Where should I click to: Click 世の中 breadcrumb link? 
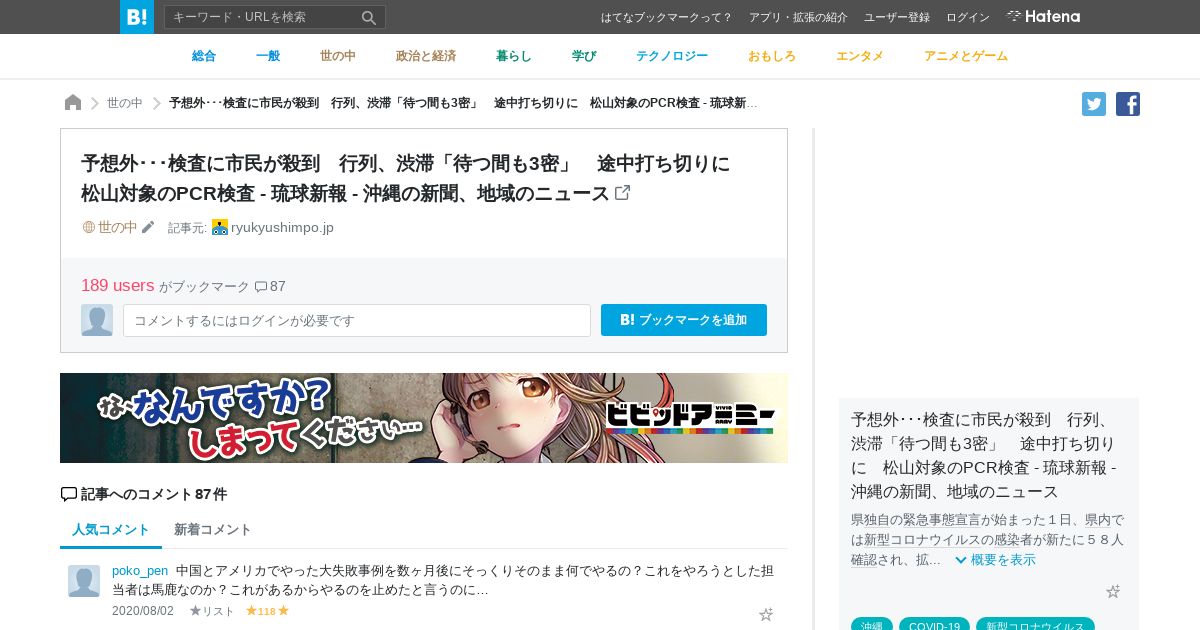click(125, 103)
